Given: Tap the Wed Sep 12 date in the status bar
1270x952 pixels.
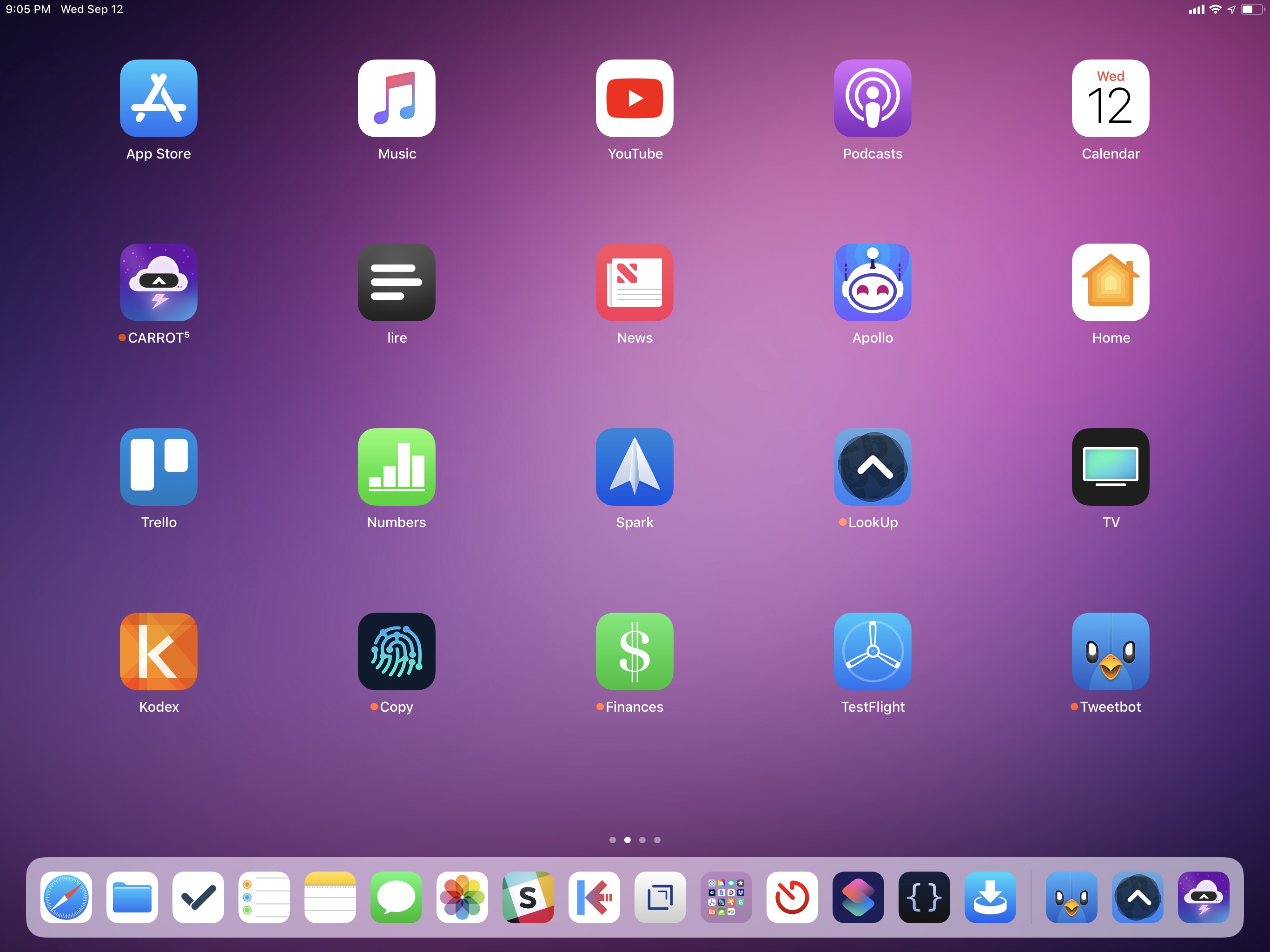Looking at the screenshot, I should click(92, 9).
